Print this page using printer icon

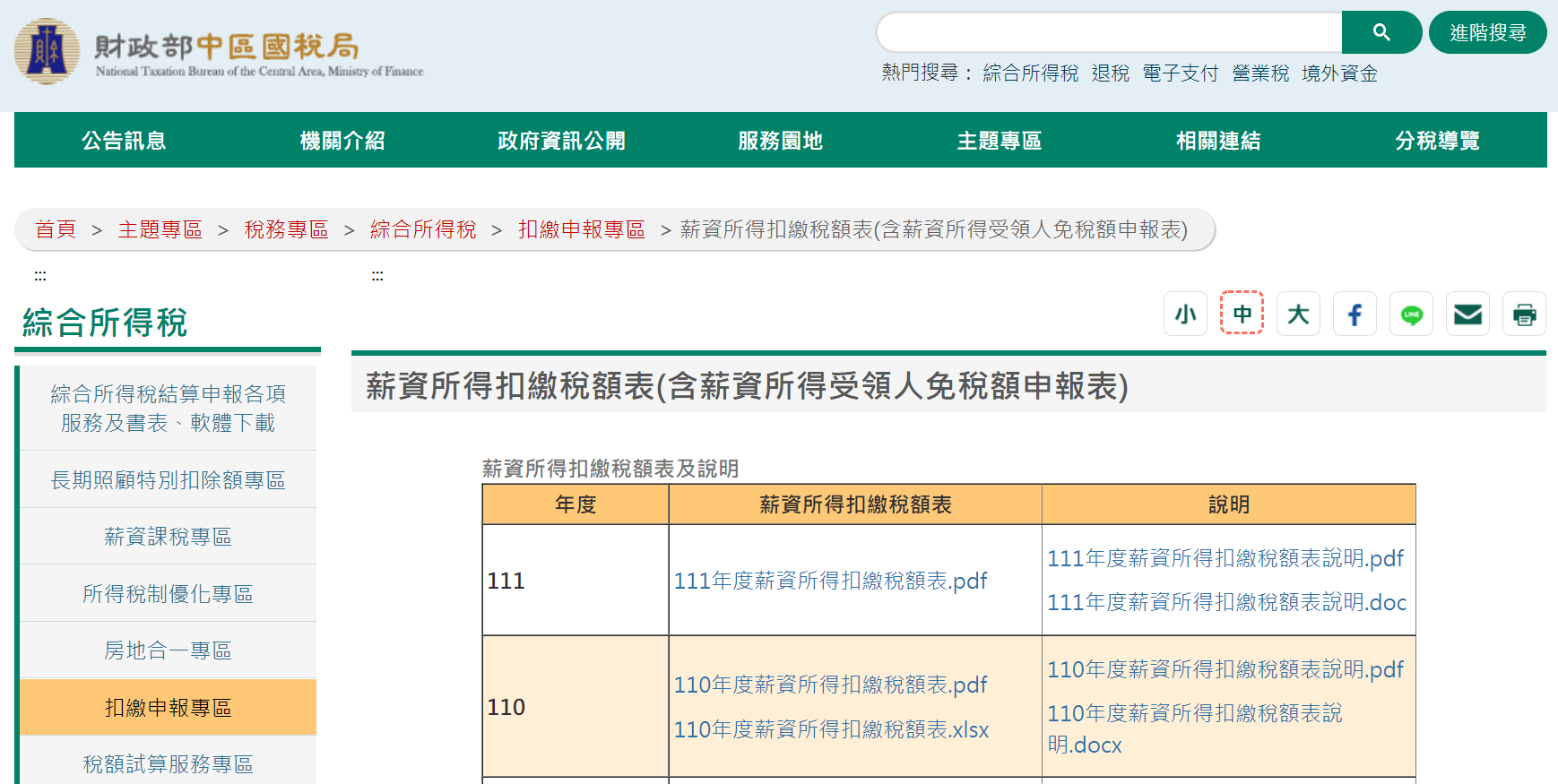click(x=1524, y=314)
